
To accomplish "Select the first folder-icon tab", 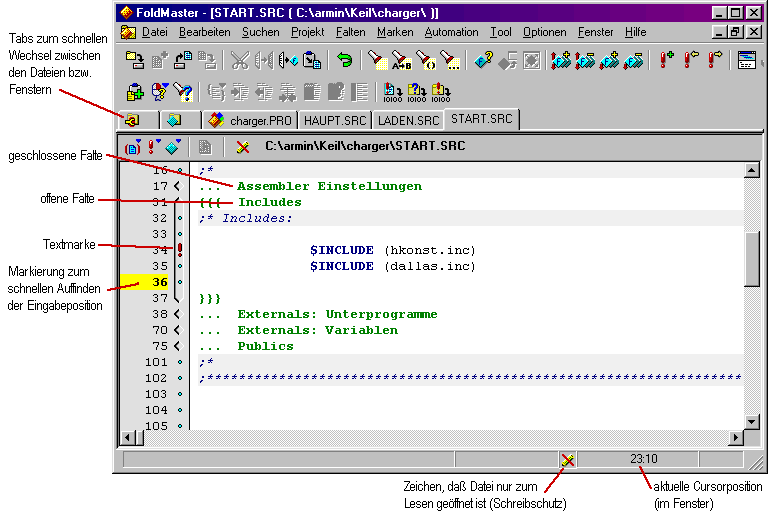I will (x=139, y=121).
